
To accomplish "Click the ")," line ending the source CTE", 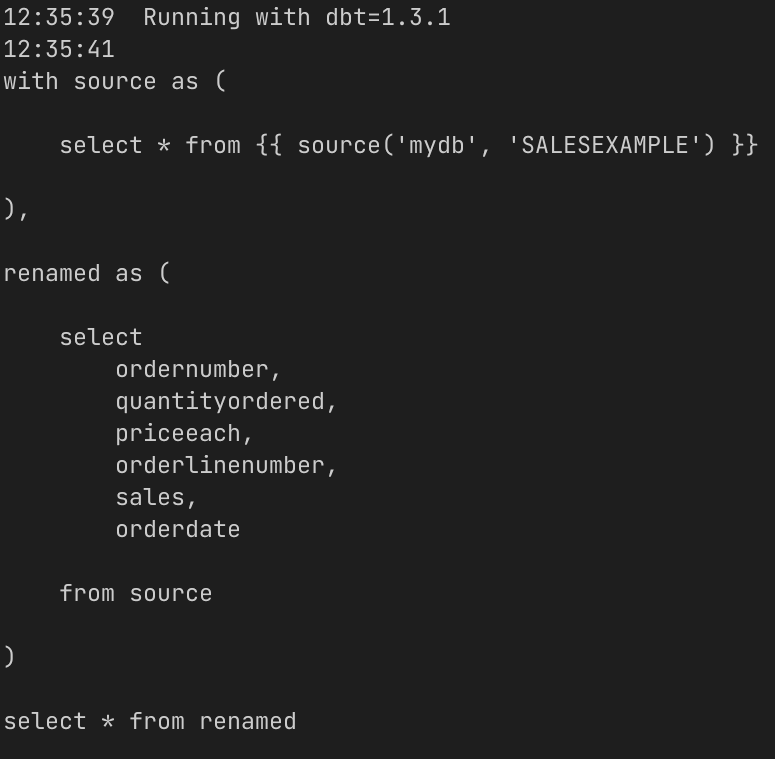I will point(17,210).
